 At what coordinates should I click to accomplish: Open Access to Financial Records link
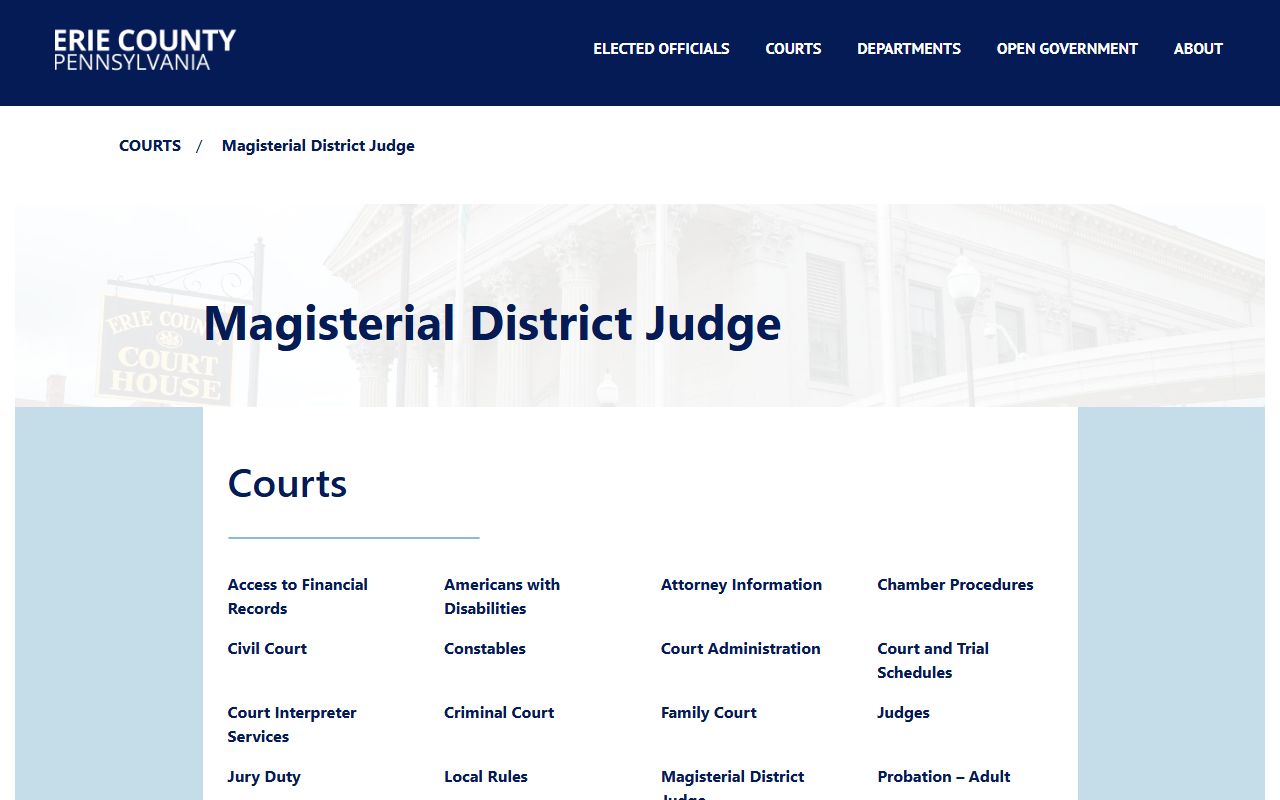[x=298, y=597]
